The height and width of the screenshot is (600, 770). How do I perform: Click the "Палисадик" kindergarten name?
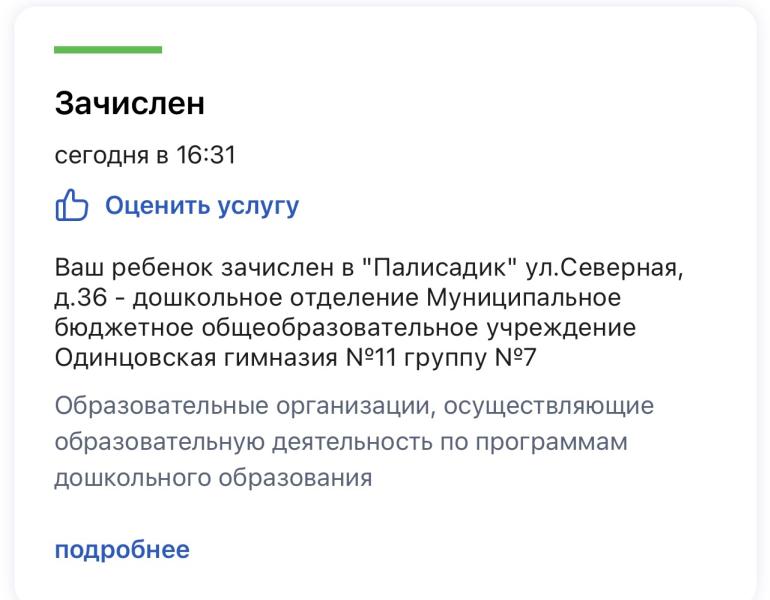coord(440,268)
